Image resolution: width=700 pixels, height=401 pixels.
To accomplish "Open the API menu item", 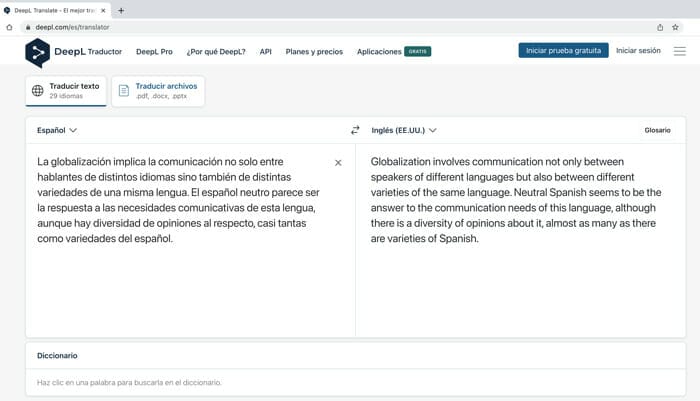I will [266, 52].
